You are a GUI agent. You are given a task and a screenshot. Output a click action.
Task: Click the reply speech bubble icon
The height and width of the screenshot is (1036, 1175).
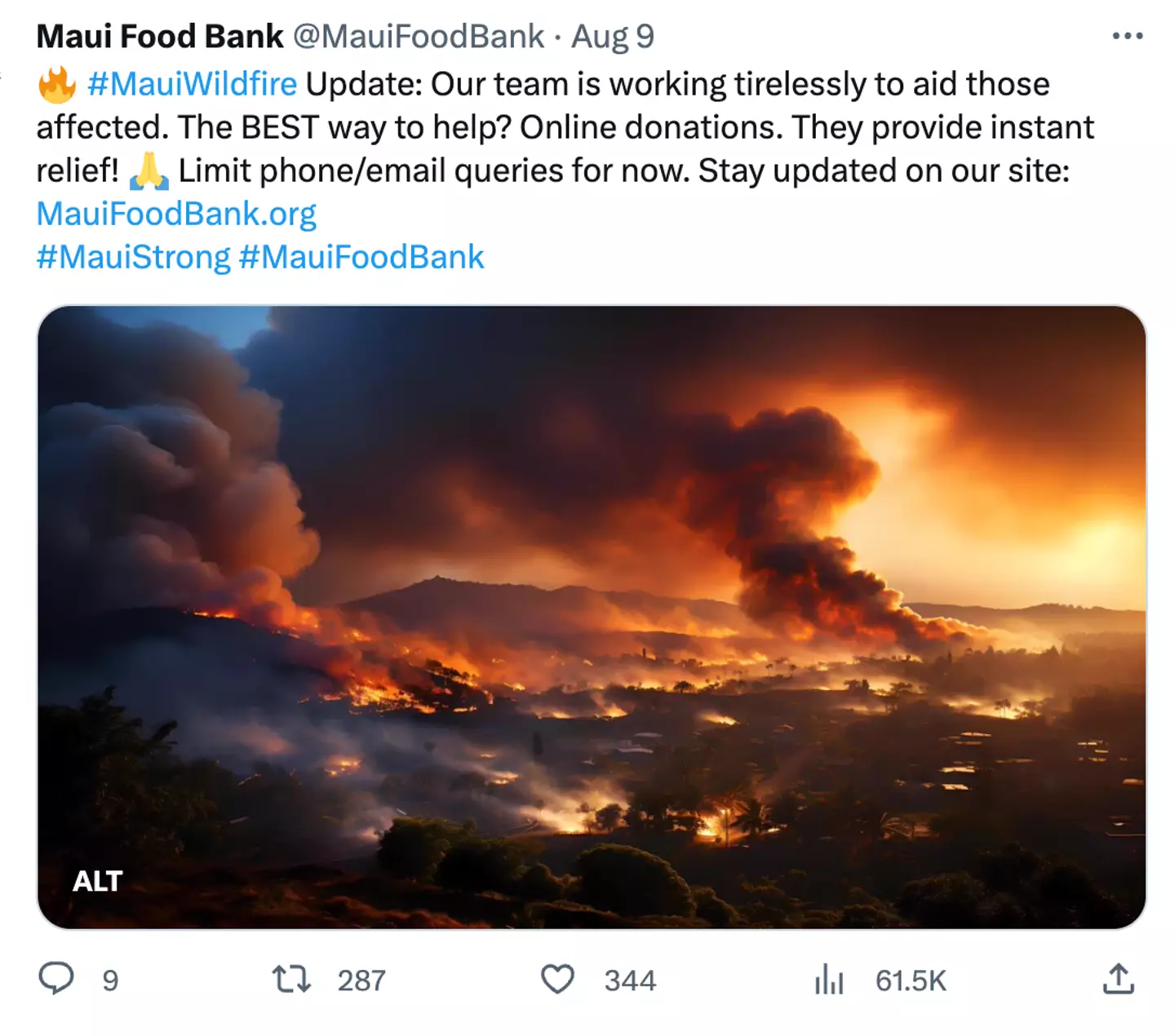[56, 978]
